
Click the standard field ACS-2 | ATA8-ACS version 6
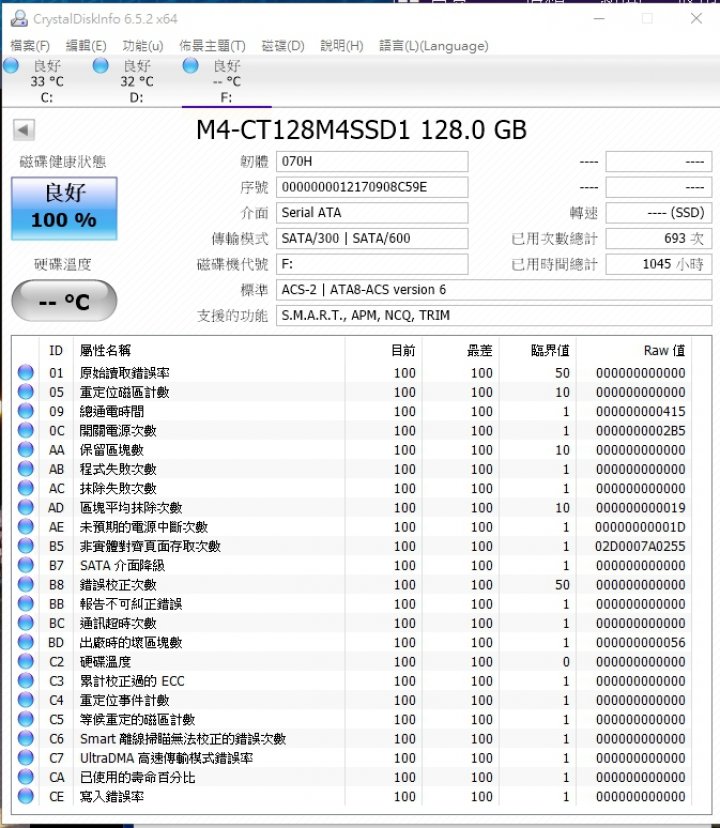pyautogui.click(x=494, y=290)
